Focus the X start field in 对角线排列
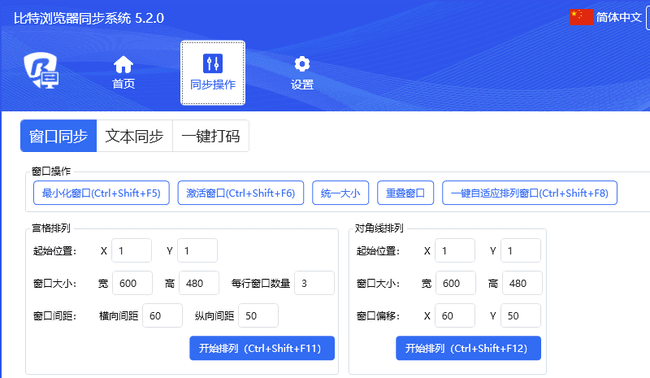The height and width of the screenshot is (378, 650). [x=455, y=250]
